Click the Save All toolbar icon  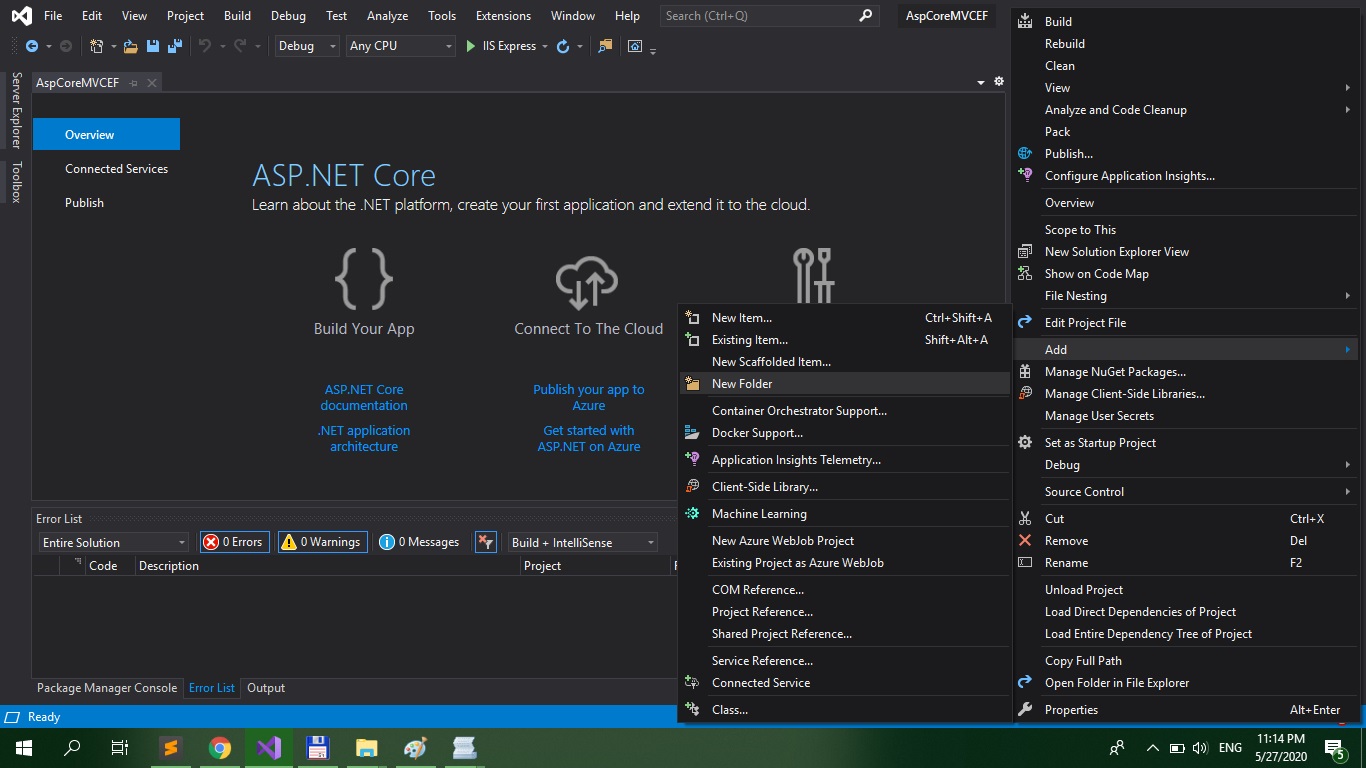[175, 46]
